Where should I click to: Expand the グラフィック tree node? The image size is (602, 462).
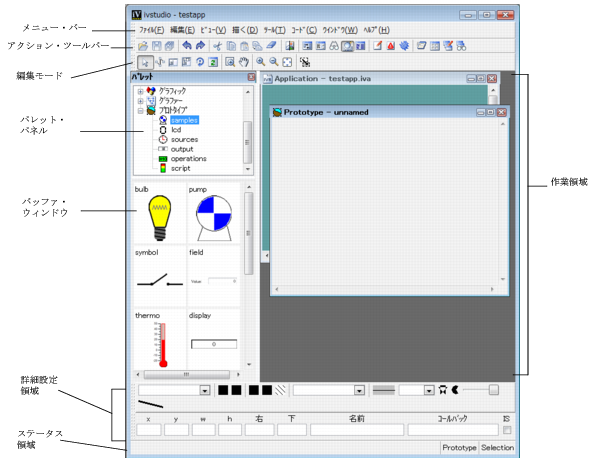pyautogui.click(x=140, y=91)
